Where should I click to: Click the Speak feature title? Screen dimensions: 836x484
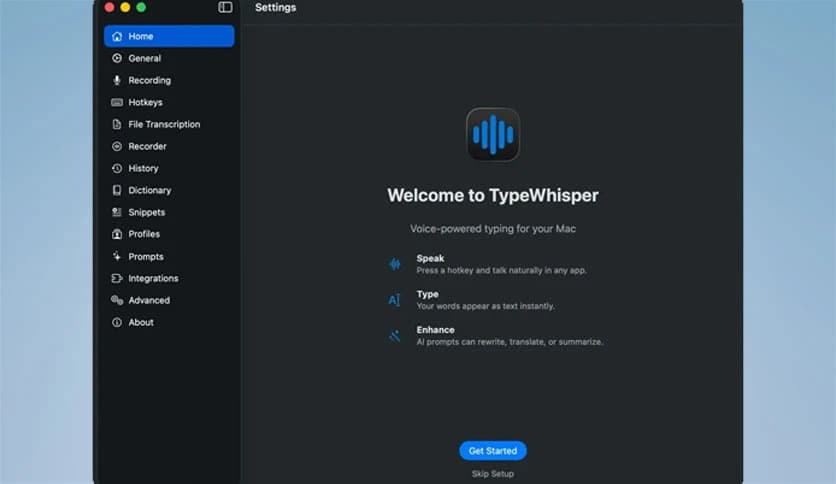[430, 259]
